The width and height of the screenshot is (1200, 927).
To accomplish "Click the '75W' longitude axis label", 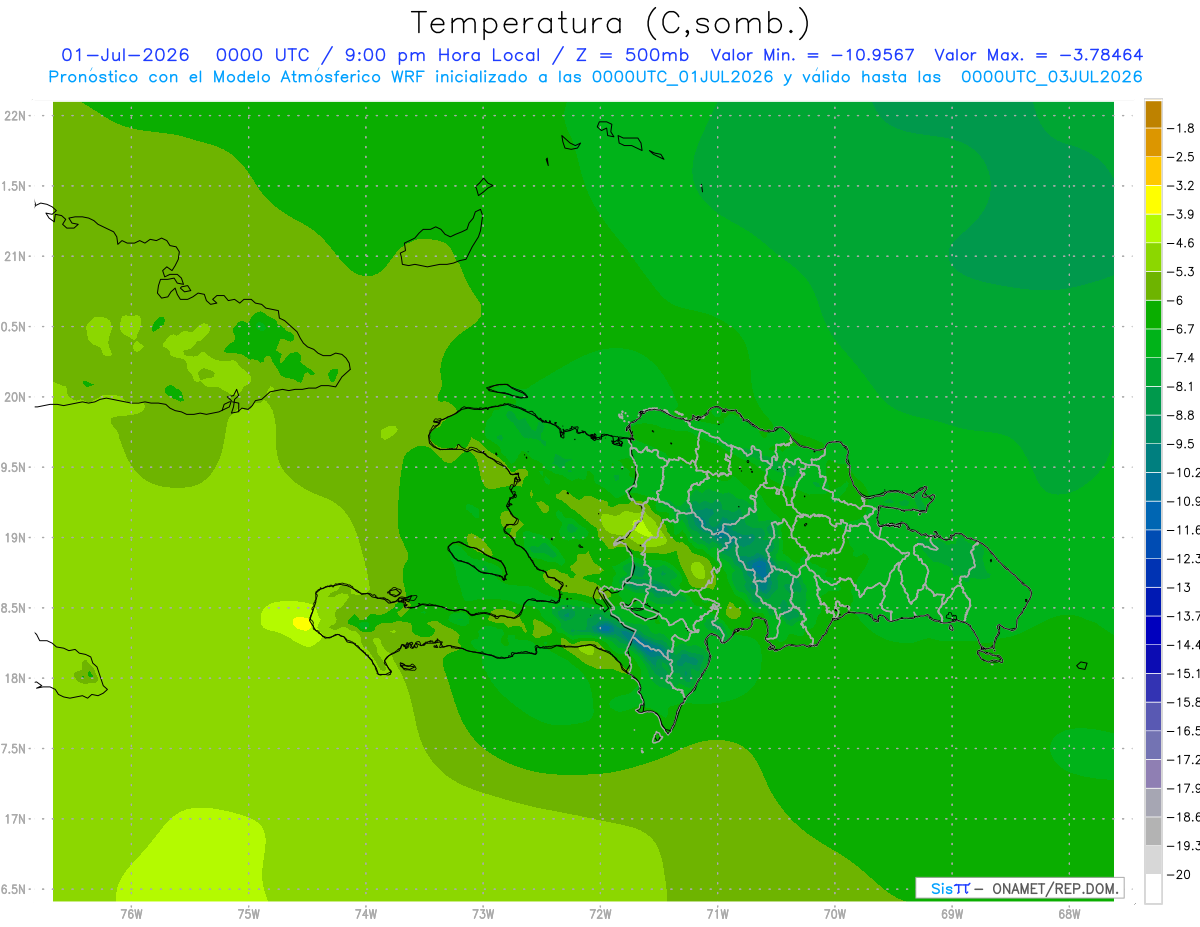I will click(x=249, y=913).
